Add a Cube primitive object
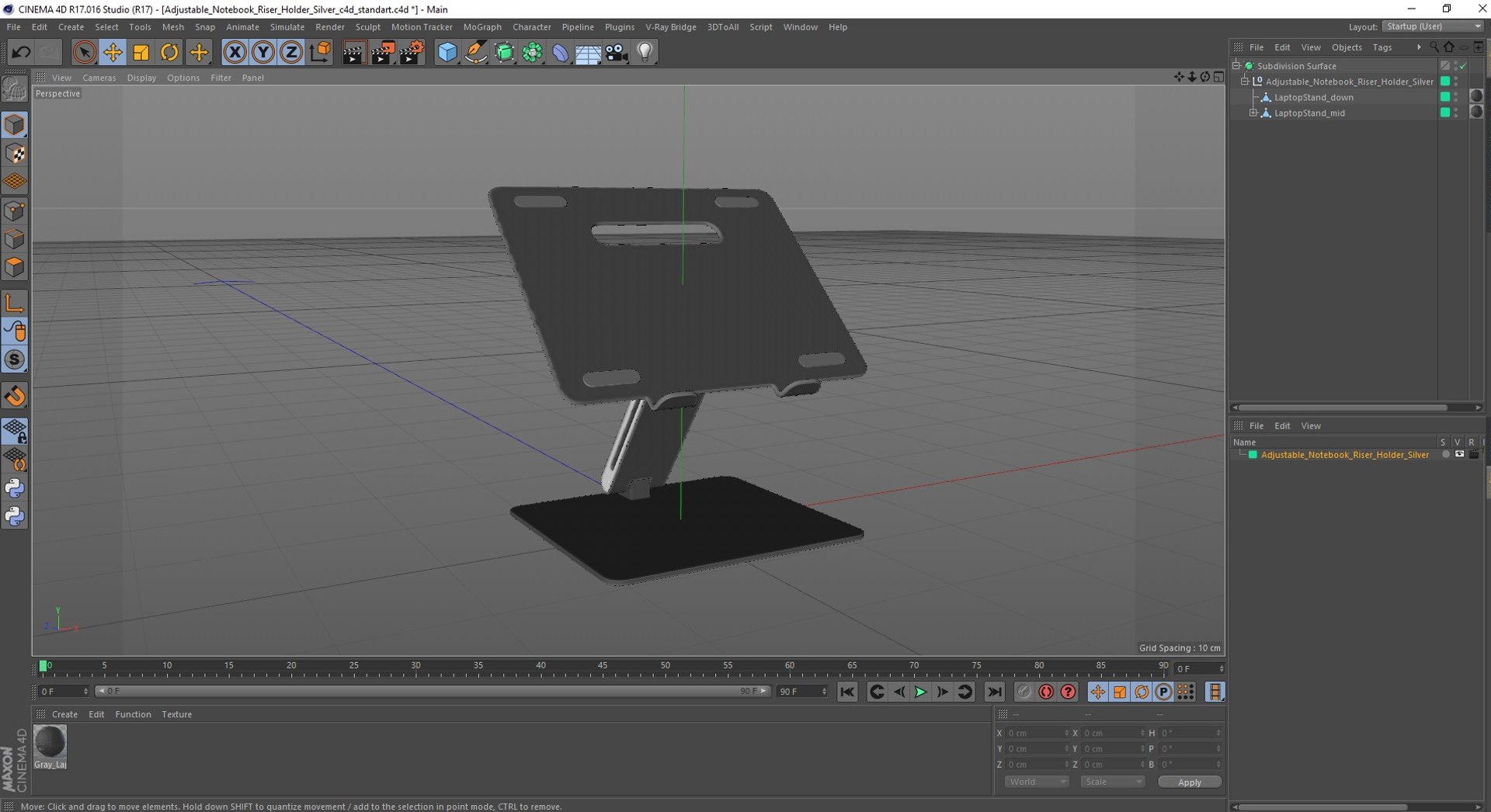Screen dimensions: 1491x812 pos(447,52)
